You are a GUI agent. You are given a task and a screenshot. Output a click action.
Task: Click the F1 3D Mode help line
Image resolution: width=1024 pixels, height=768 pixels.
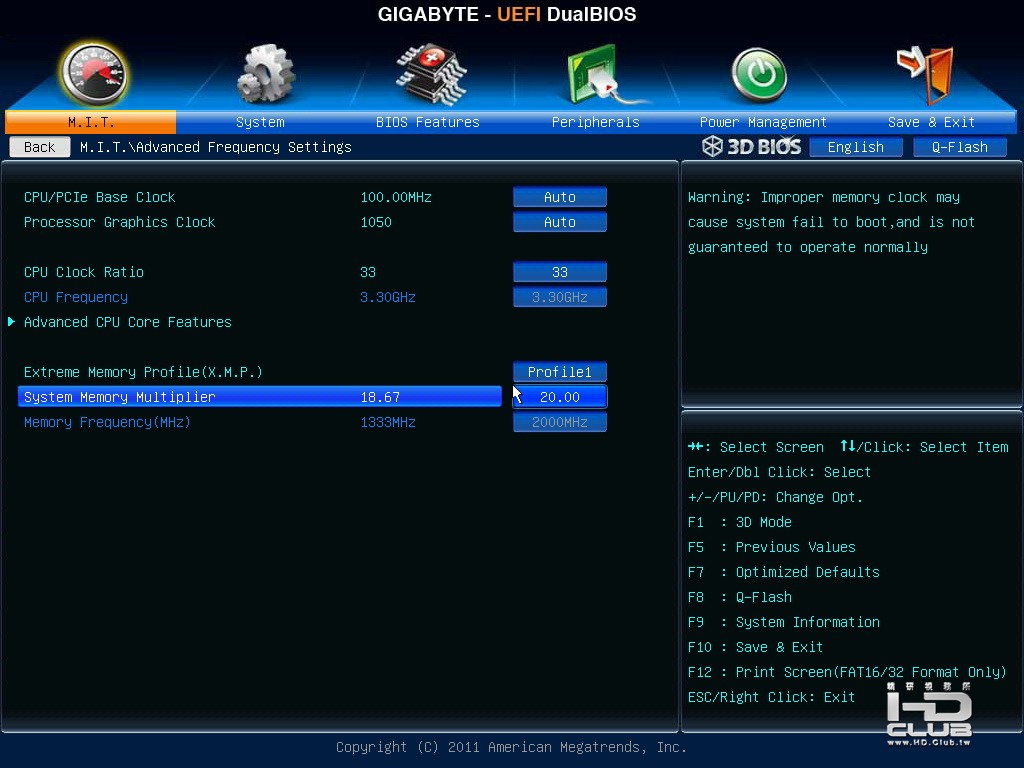(739, 522)
